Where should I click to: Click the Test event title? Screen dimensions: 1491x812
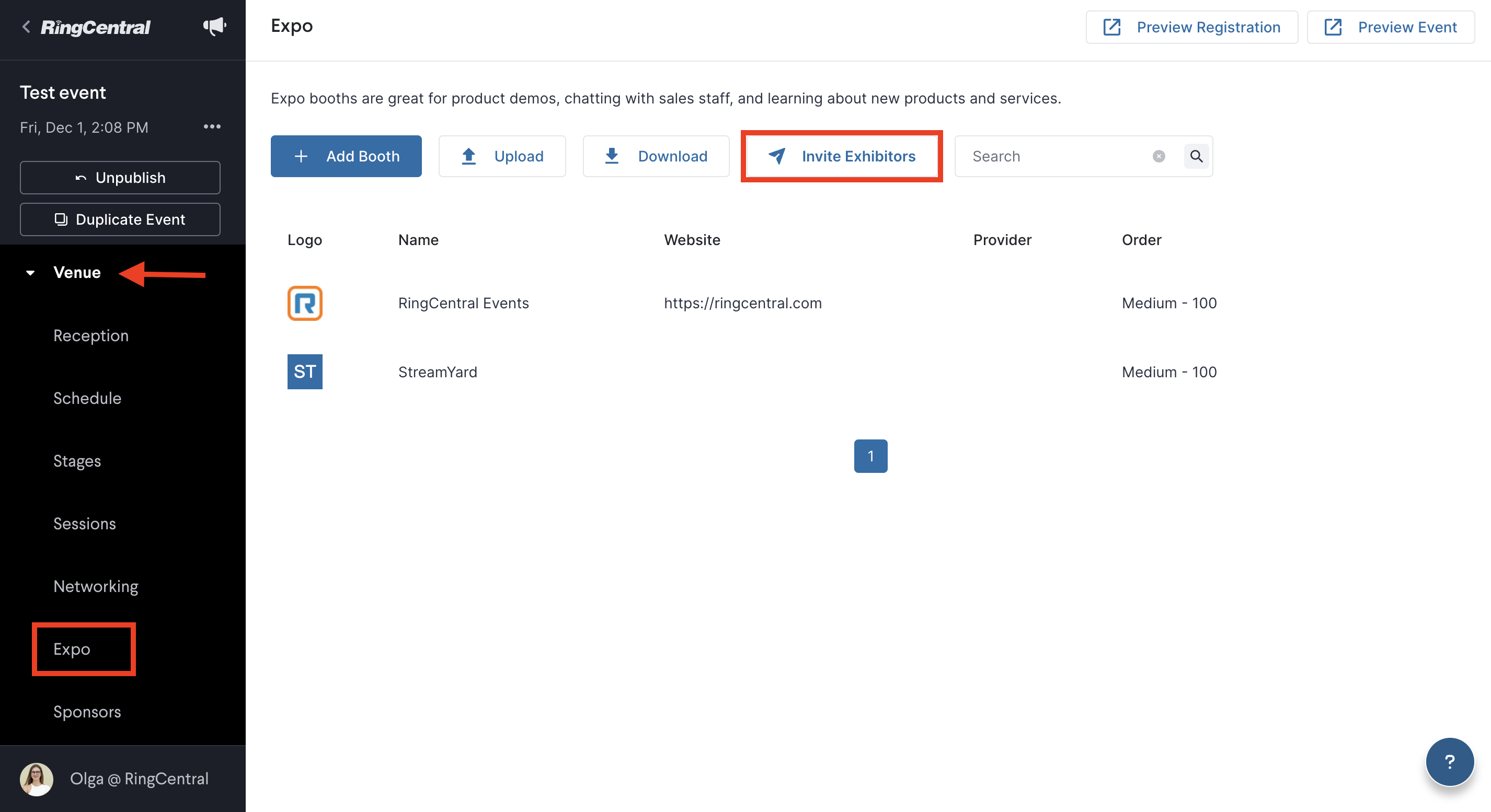(x=63, y=92)
